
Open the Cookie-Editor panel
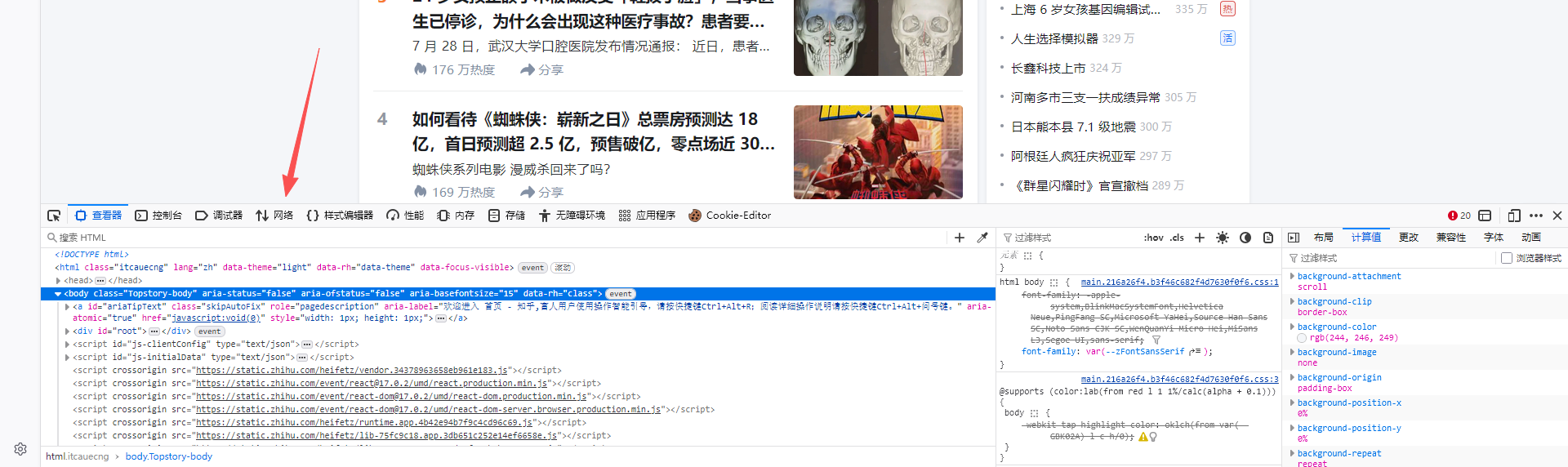(x=729, y=216)
